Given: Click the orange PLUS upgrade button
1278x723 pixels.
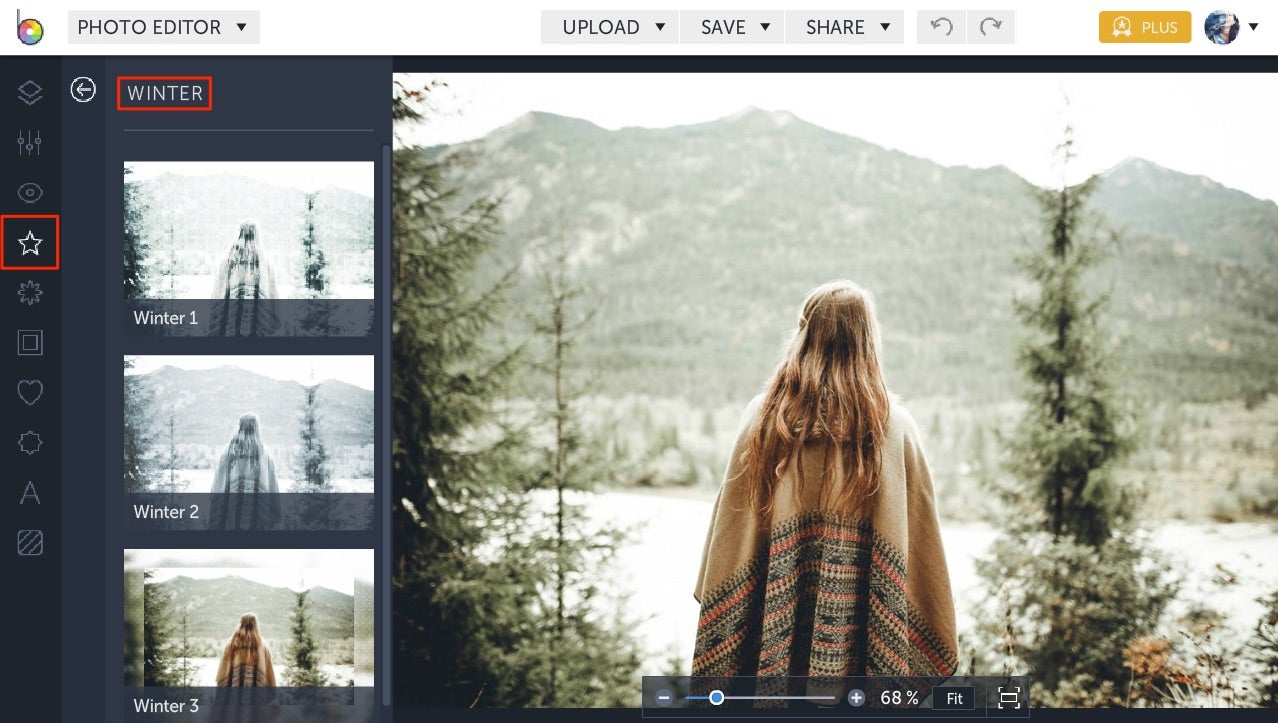Looking at the screenshot, I should tap(1144, 27).
